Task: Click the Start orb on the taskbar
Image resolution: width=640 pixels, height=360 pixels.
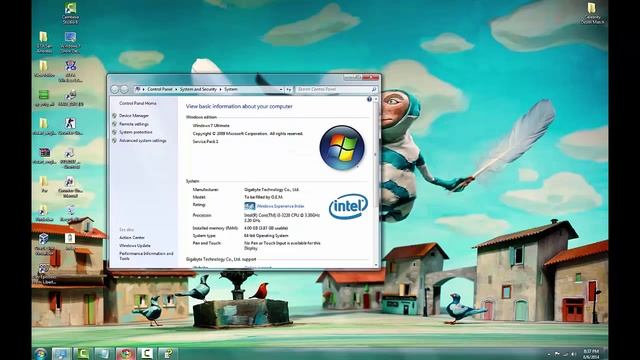Action: point(41,353)
